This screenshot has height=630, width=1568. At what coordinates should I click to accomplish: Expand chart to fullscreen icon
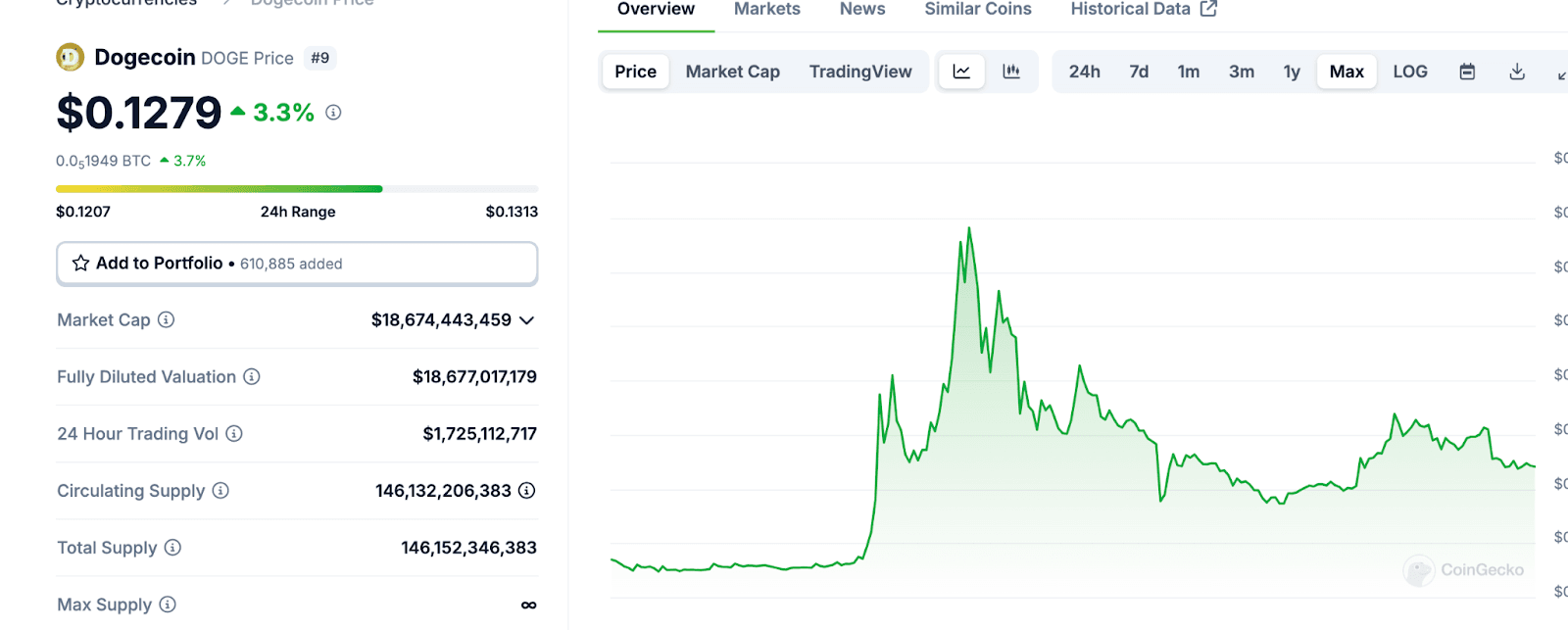tap(1562, 73)
